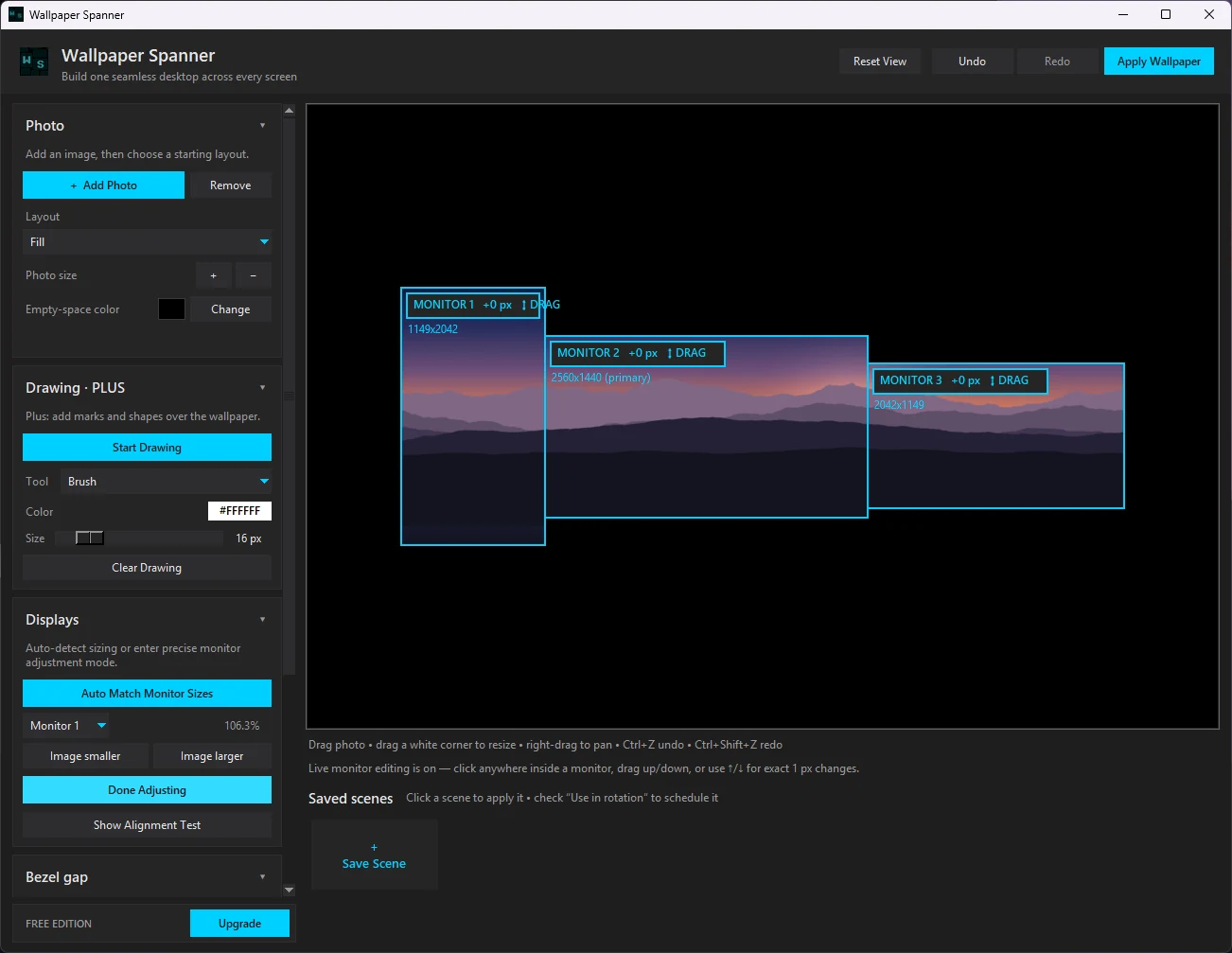Click the Reset View button
The height and width of the screenshot is (953, 1232).
pos(880,62)
